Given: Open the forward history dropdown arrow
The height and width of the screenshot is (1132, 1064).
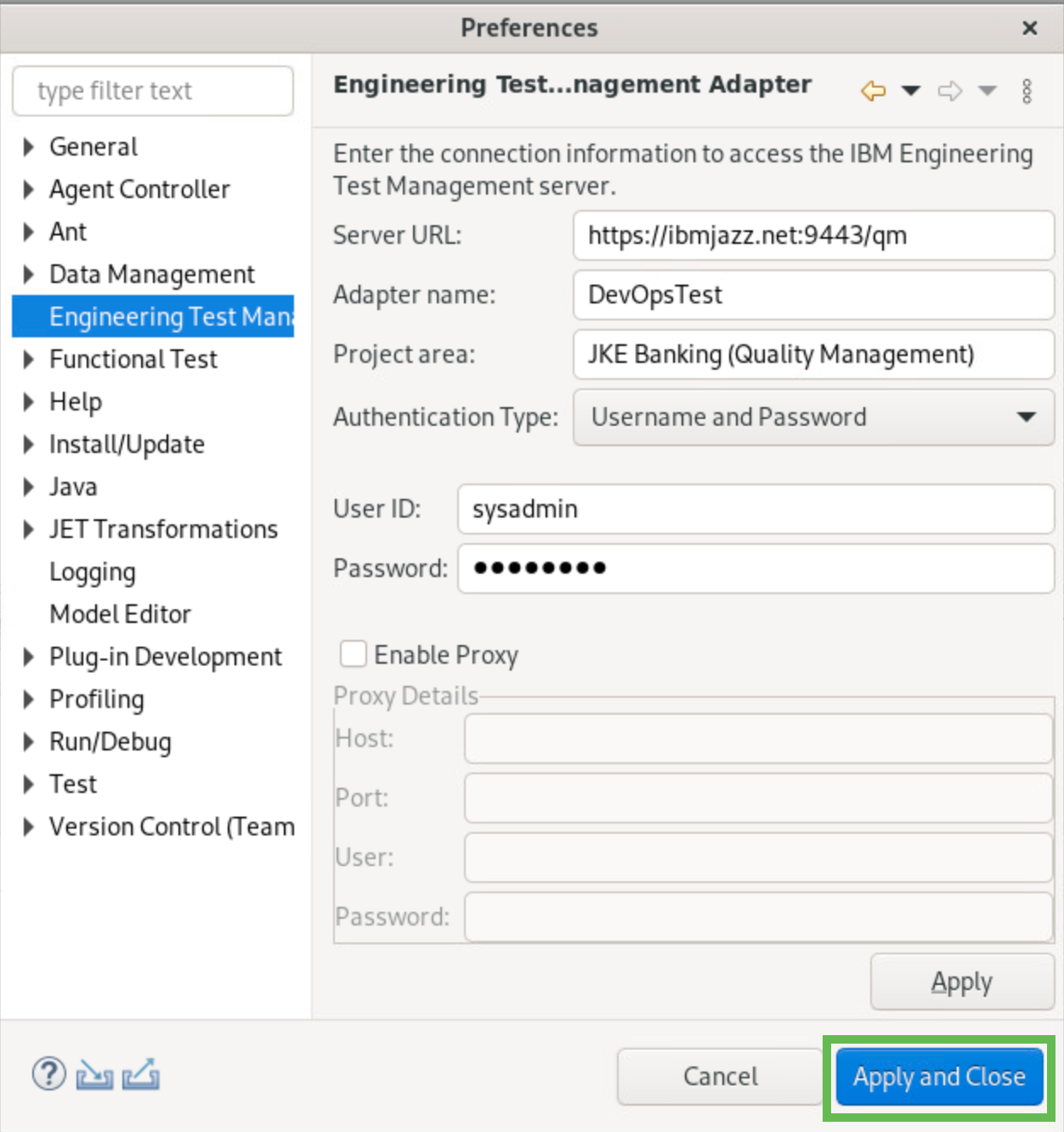Looking at the screenshot, I should click(x=987, y=91).
